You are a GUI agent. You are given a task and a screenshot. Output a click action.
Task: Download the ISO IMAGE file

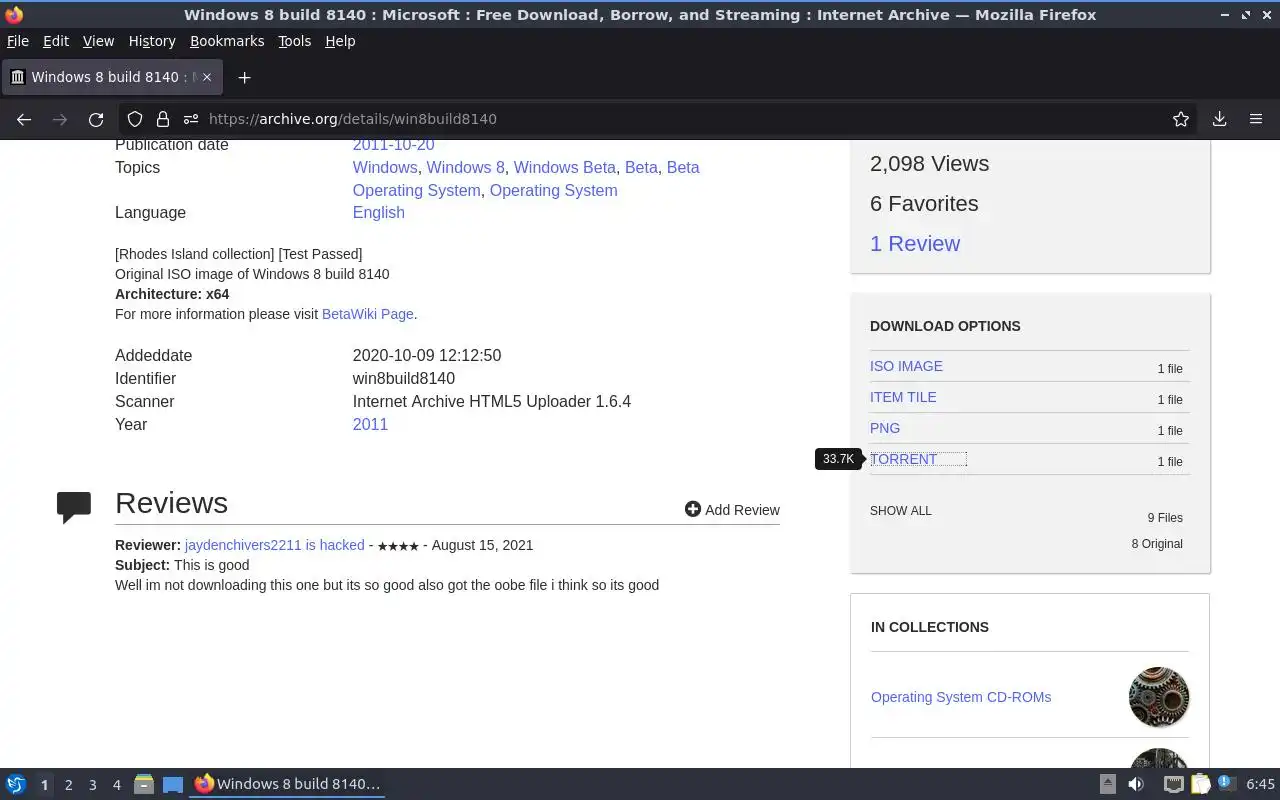(x=906, y=366)
